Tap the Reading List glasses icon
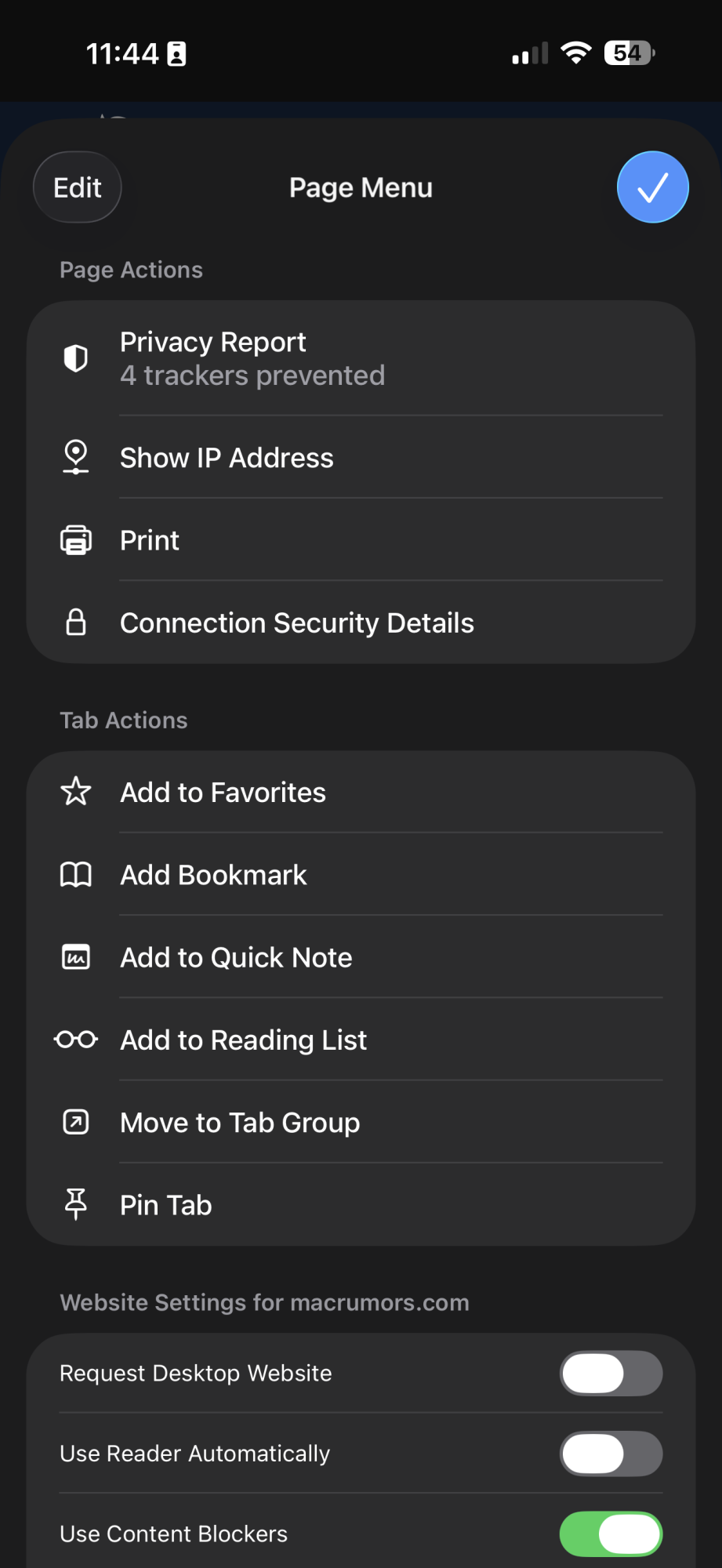Viewport: 722px width, 1568px height. click(x=76, y=1040)
